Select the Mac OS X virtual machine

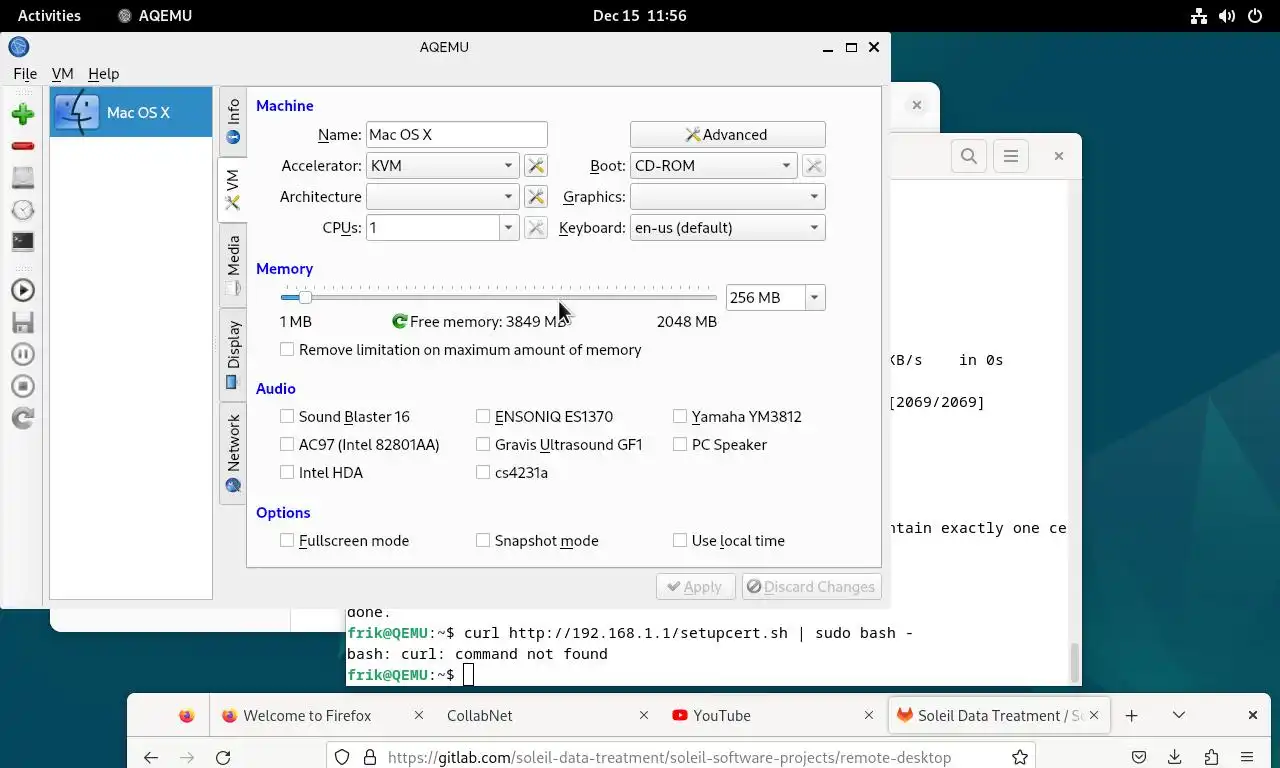point(131,112)
